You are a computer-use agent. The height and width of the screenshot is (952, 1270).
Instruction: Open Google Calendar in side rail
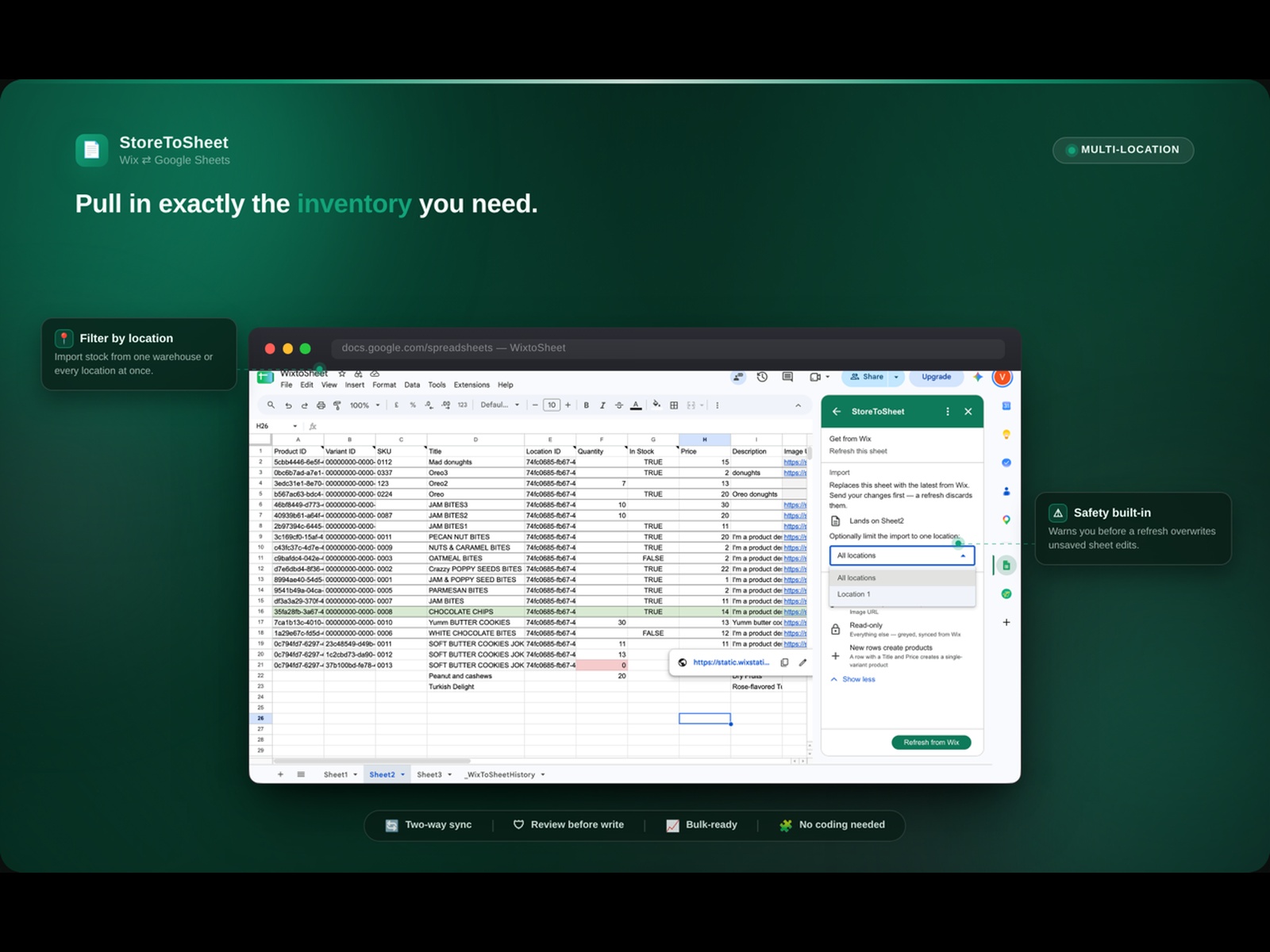[1006, 405]
